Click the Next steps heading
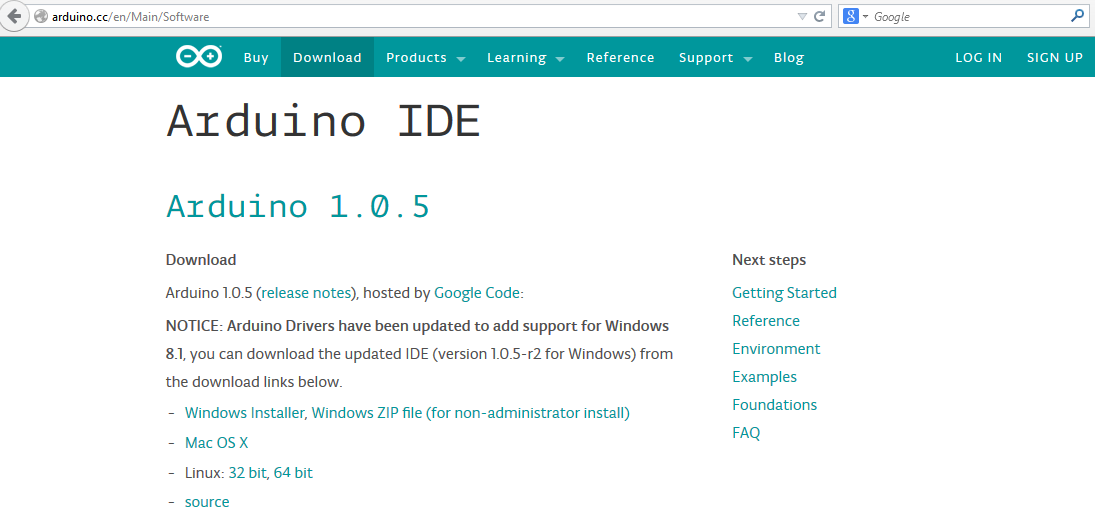 point(769,260)
